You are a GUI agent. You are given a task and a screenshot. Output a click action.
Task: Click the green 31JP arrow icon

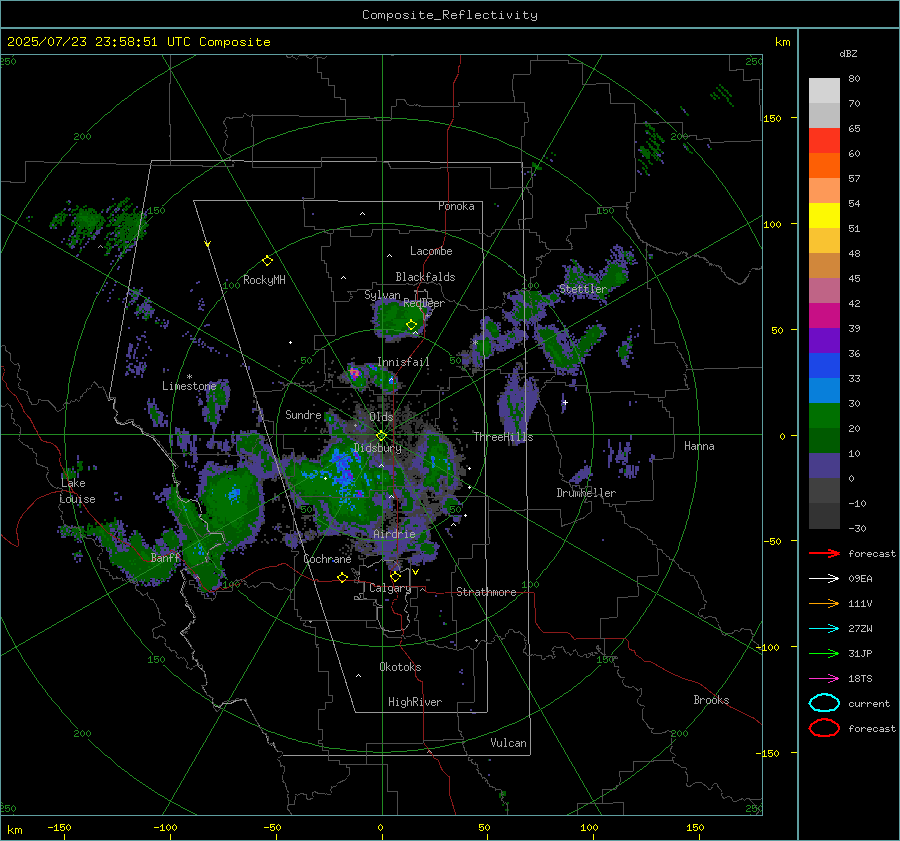click(x=824, y=653)
